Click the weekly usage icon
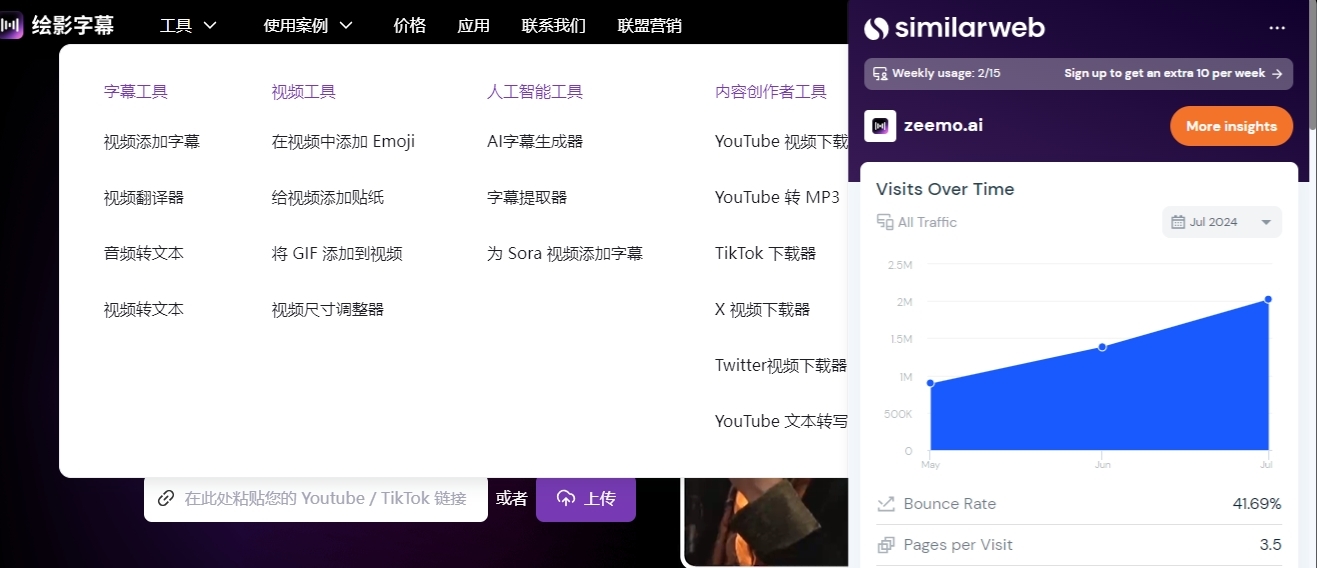 [x=880, y=73]
